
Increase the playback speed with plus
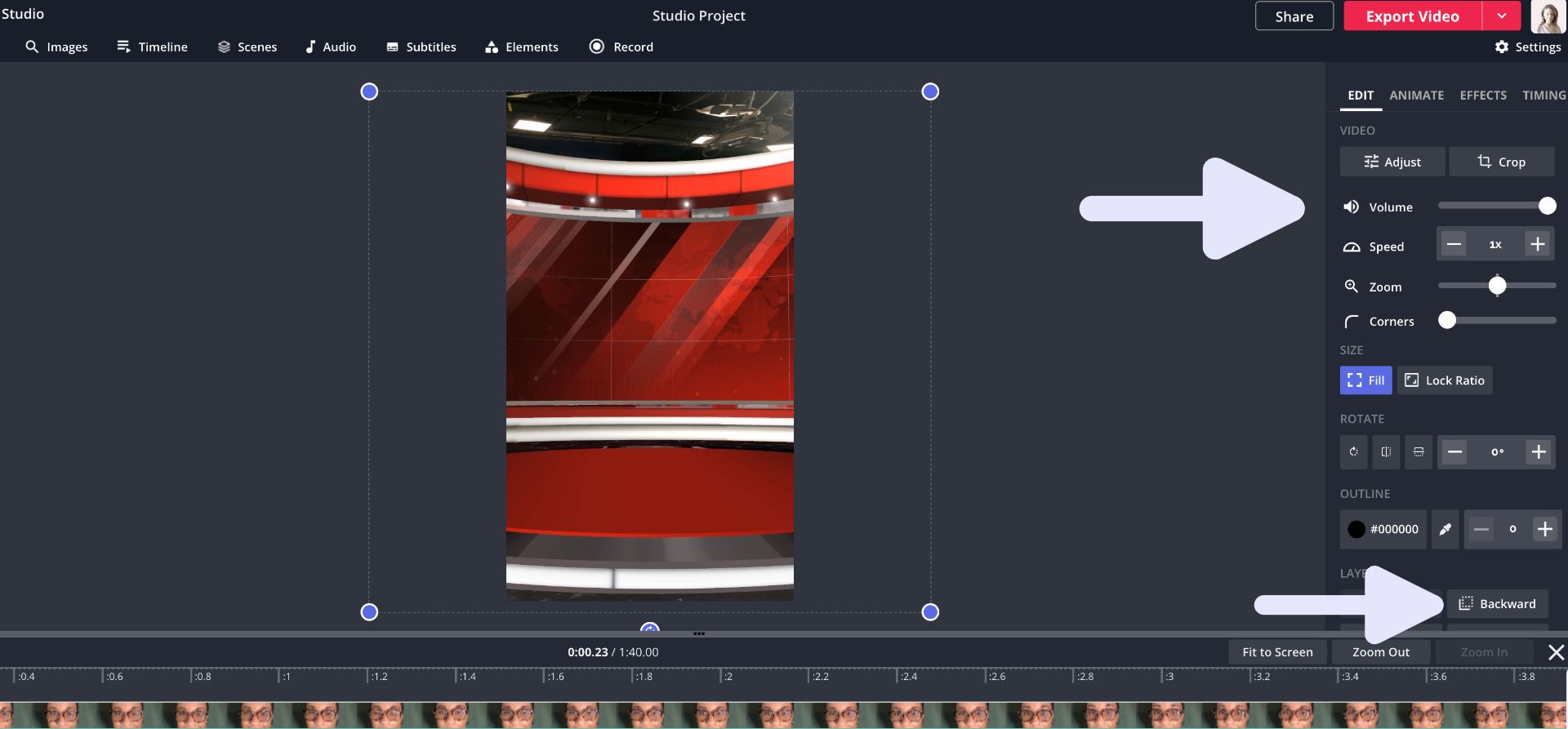click(x=1537, y=245)
